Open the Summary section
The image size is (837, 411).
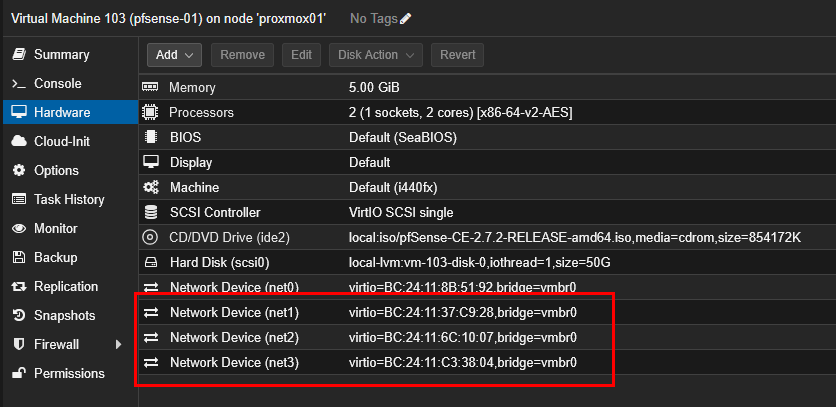point(61,55)
